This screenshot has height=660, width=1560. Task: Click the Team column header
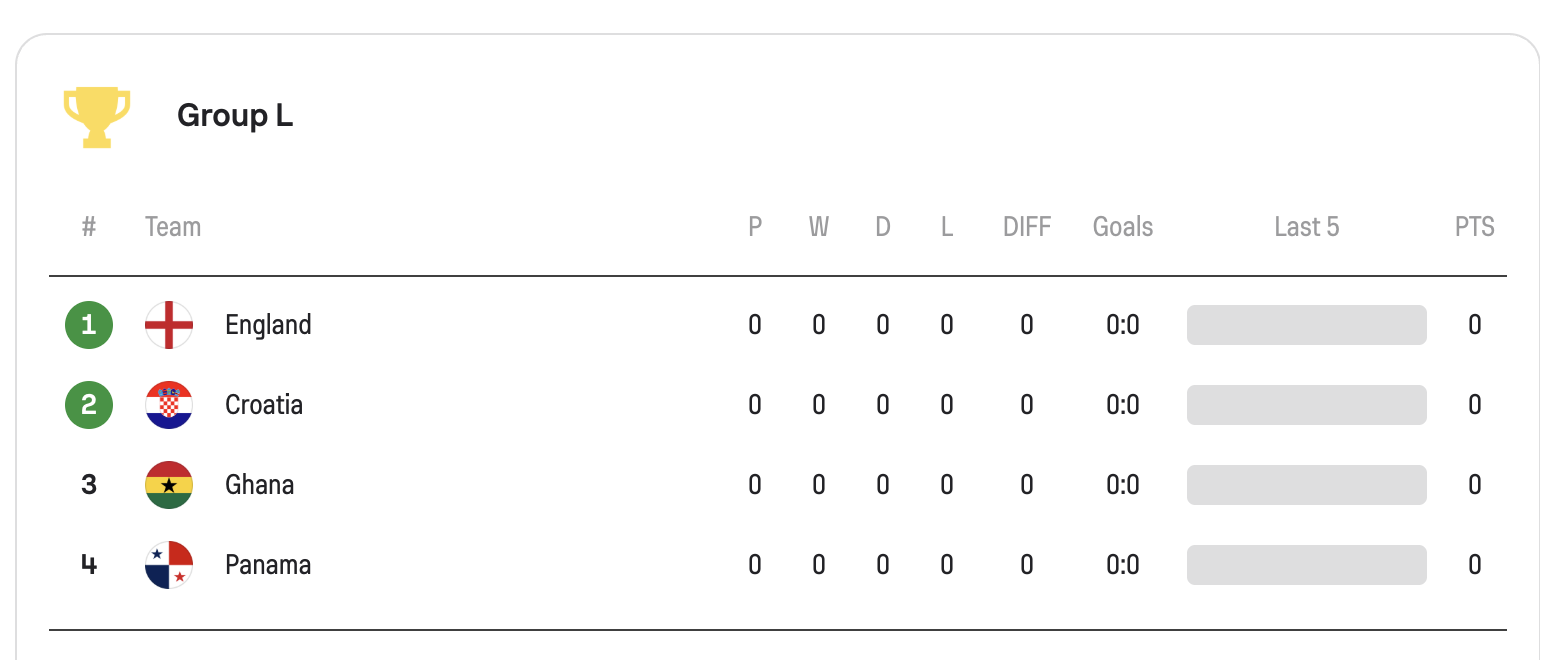click(x=173, y=227)
